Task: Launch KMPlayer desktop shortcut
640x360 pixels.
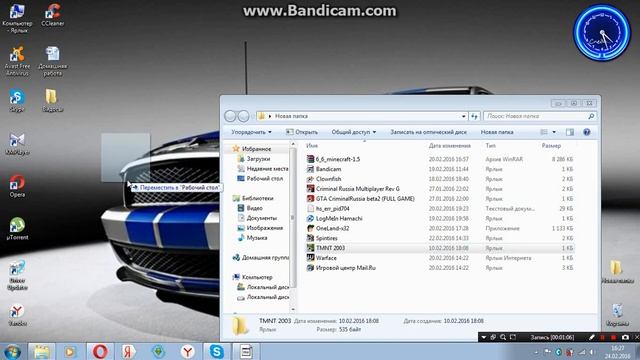Action: click(x=17, y=144)
